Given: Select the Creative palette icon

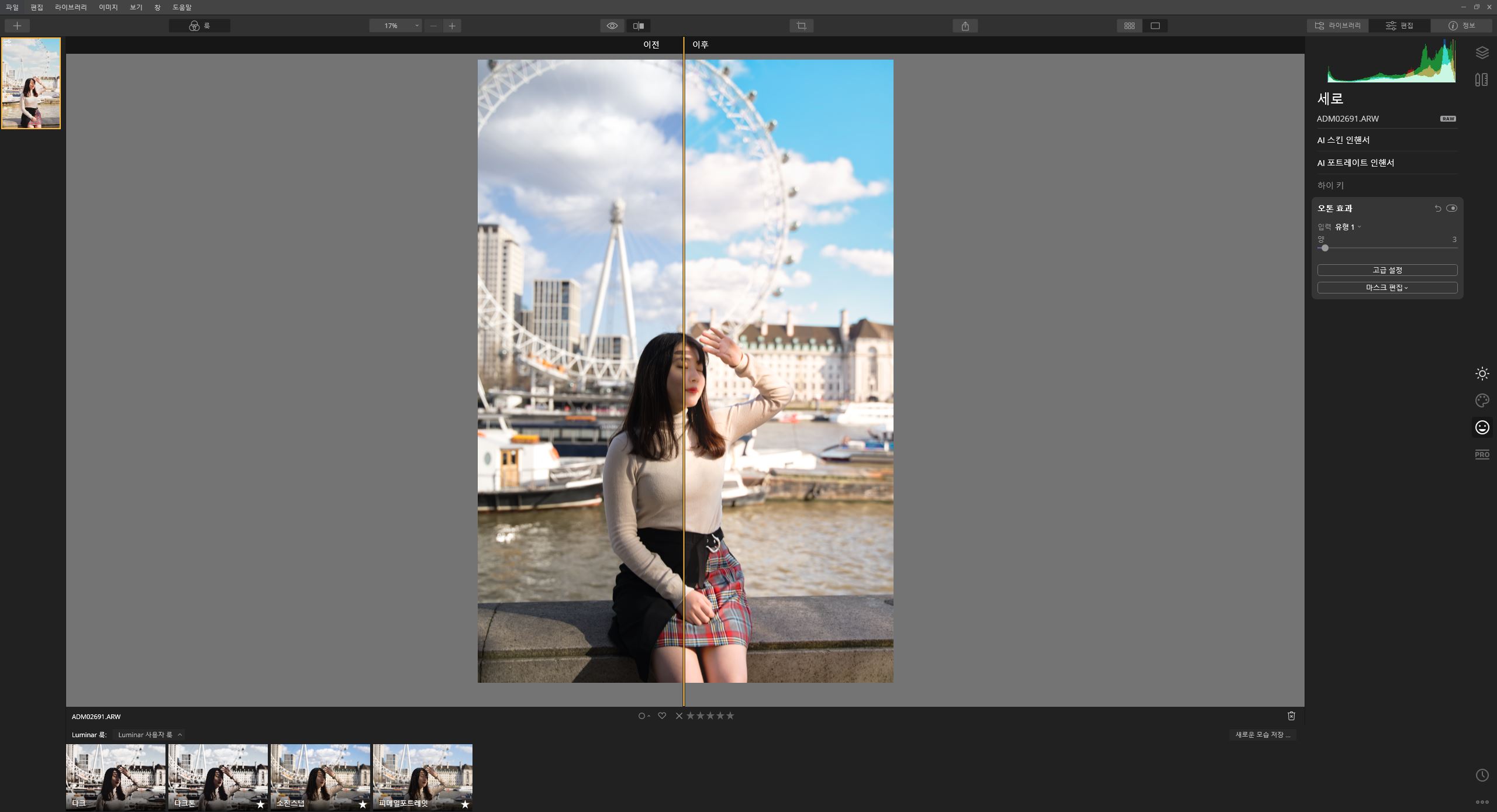Looking at the screenshot, I should pyautogui.click(x=1482, y=400).
